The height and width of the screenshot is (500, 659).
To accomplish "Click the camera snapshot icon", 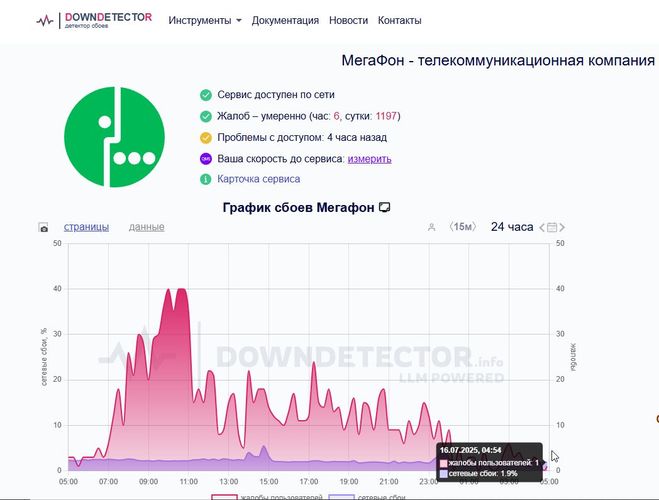I will (x=44, y=228).
